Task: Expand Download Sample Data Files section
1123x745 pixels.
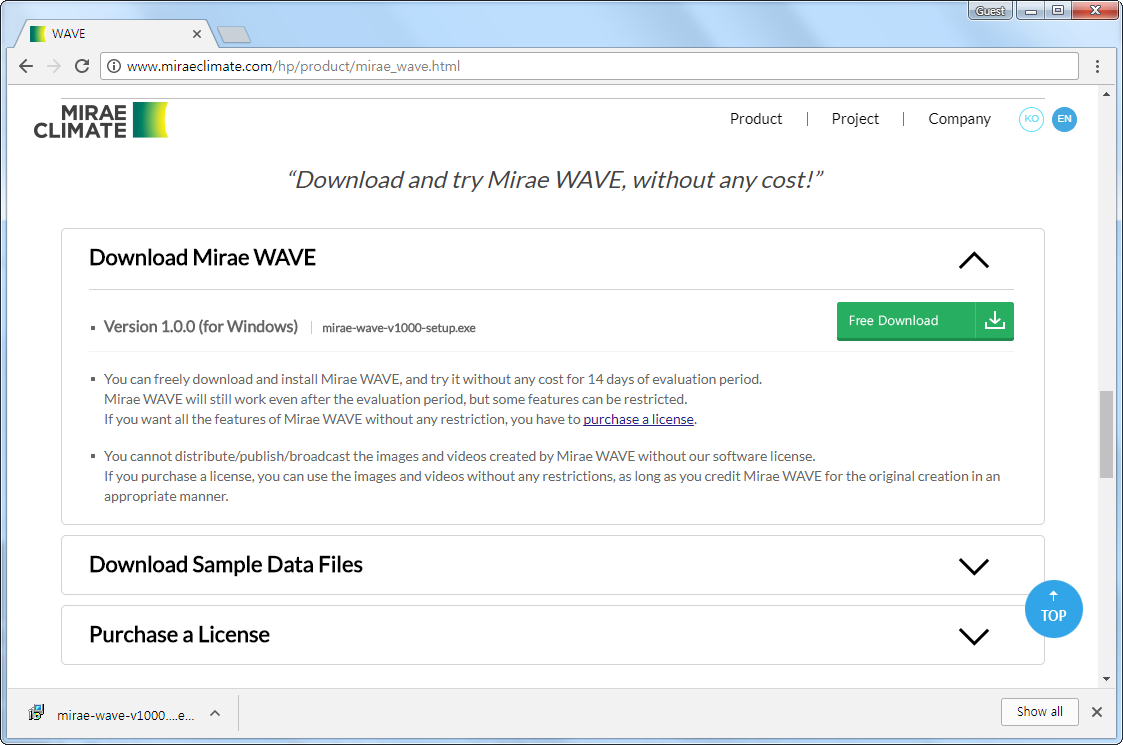Action: [973, 566]
